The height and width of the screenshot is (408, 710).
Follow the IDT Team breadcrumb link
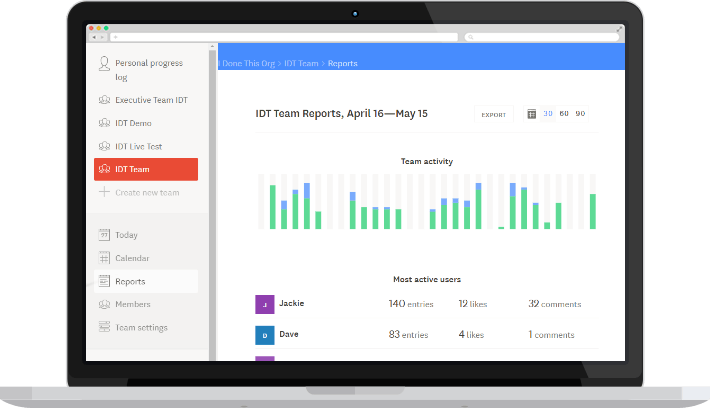pos(301,63)
